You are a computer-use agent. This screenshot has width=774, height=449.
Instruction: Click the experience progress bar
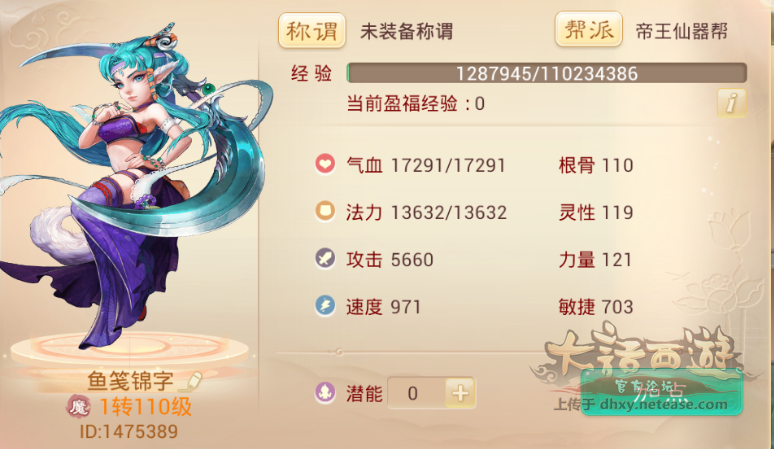click(x=546, y=73)
